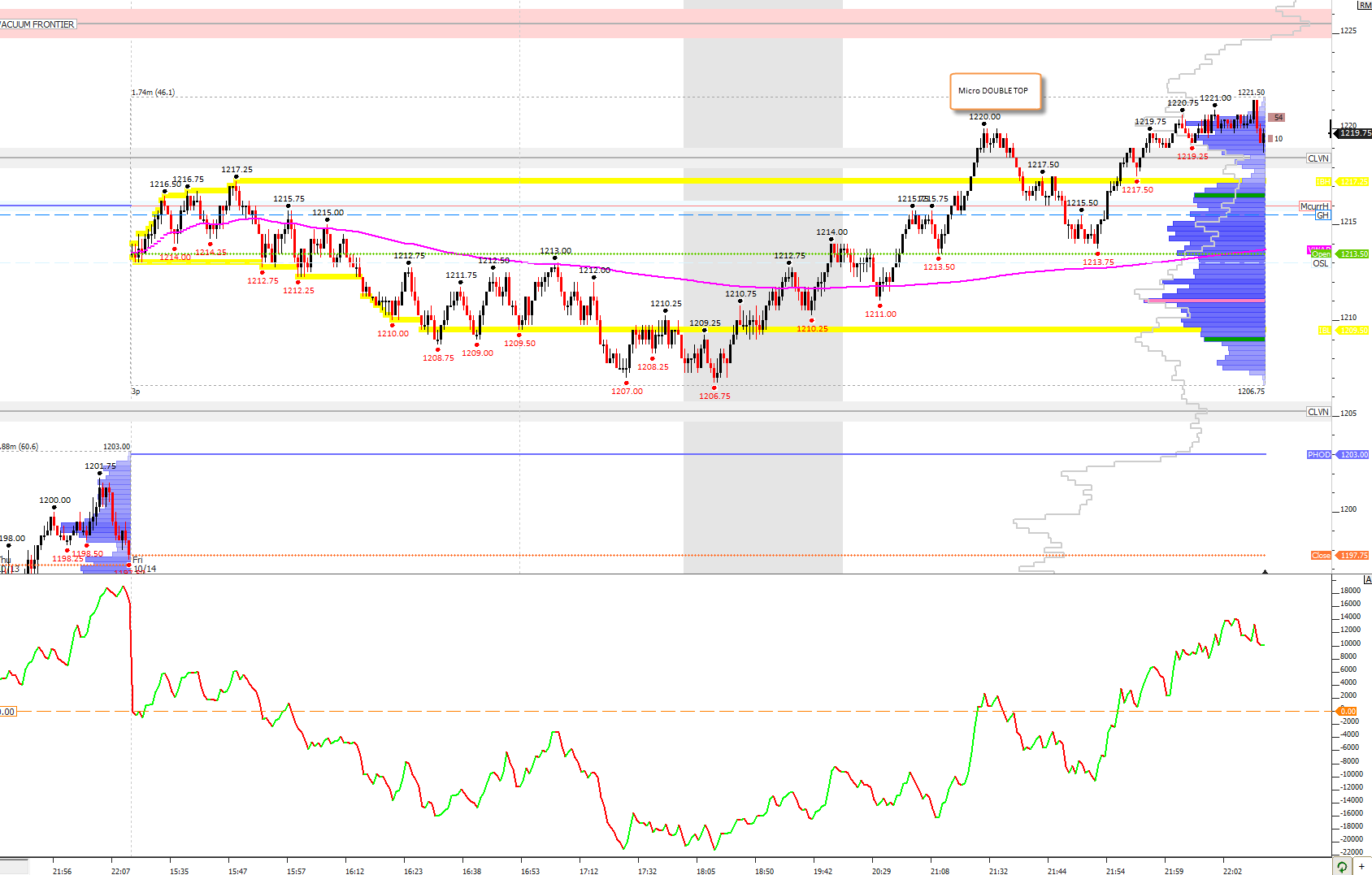Click the 1200.00 swing high label
This screenshot has height=875, width=1372.
[x=54, y=500]
